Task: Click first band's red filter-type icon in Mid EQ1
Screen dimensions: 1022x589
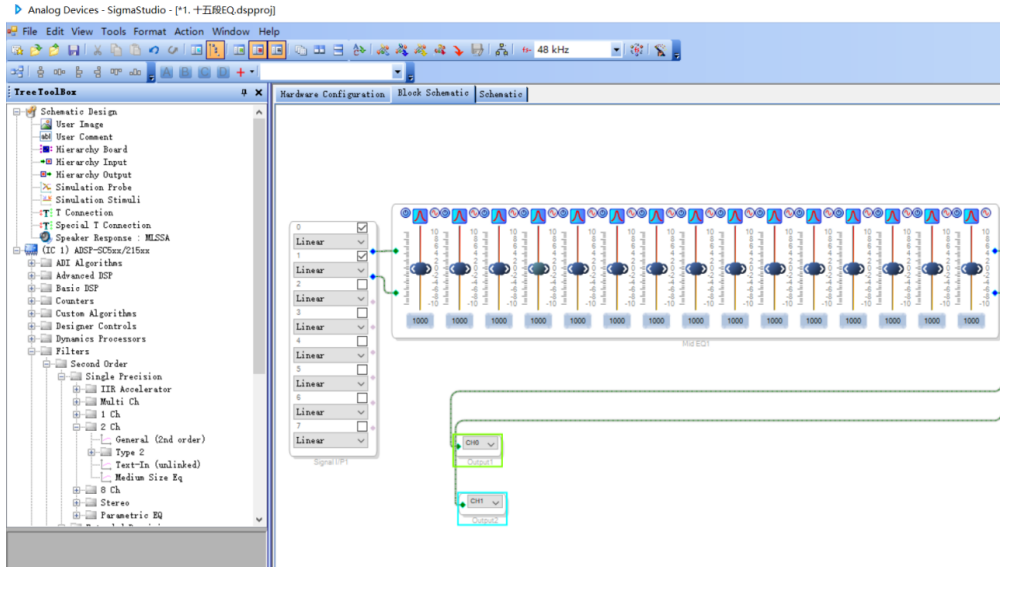Action: click(420, 216)
